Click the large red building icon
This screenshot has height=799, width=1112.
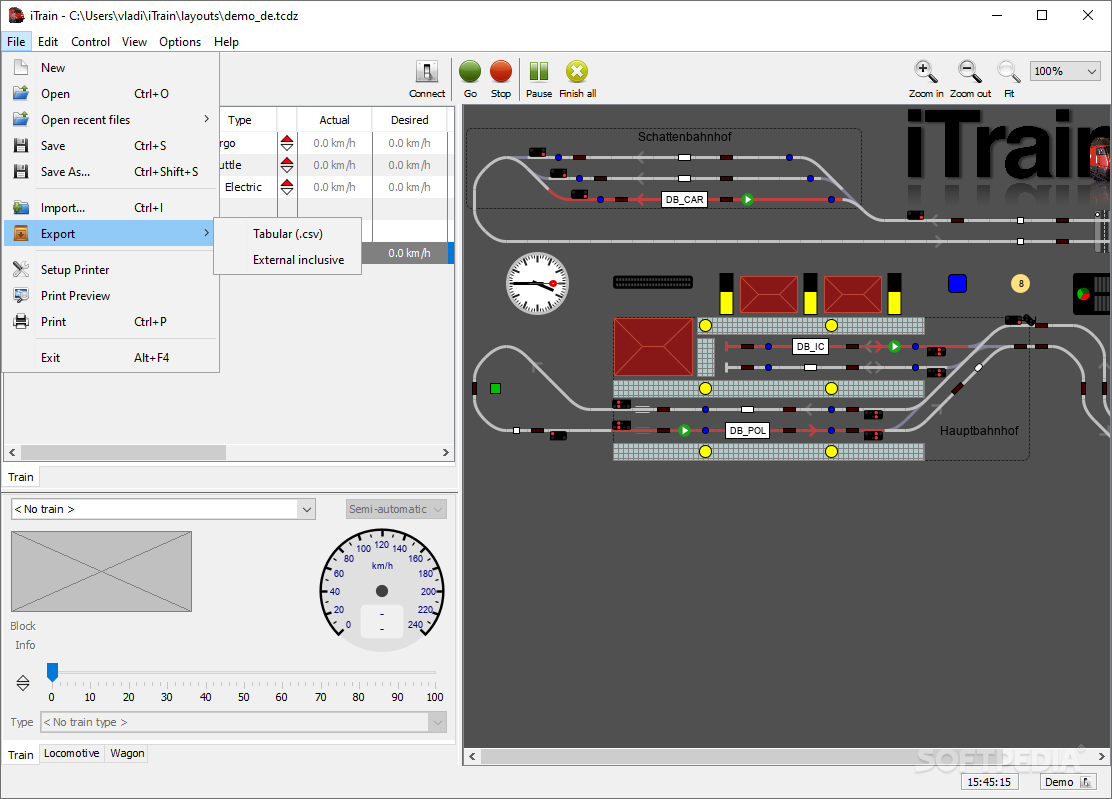(653, 347)
